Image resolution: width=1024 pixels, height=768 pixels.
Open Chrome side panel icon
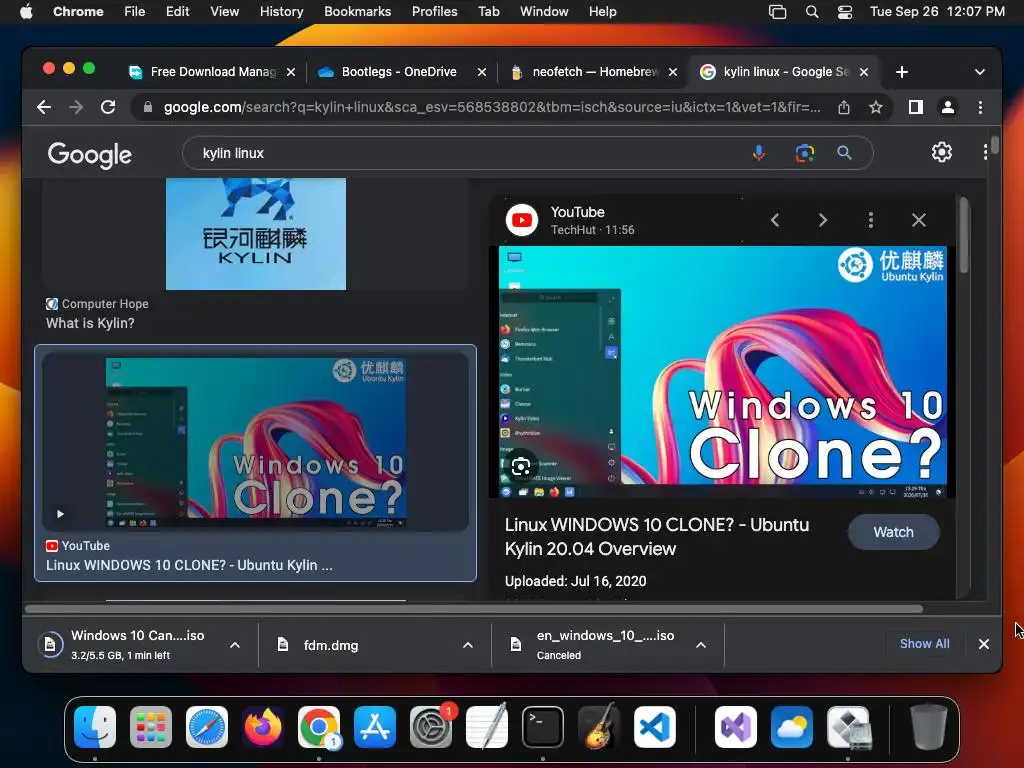click(916, 107)
